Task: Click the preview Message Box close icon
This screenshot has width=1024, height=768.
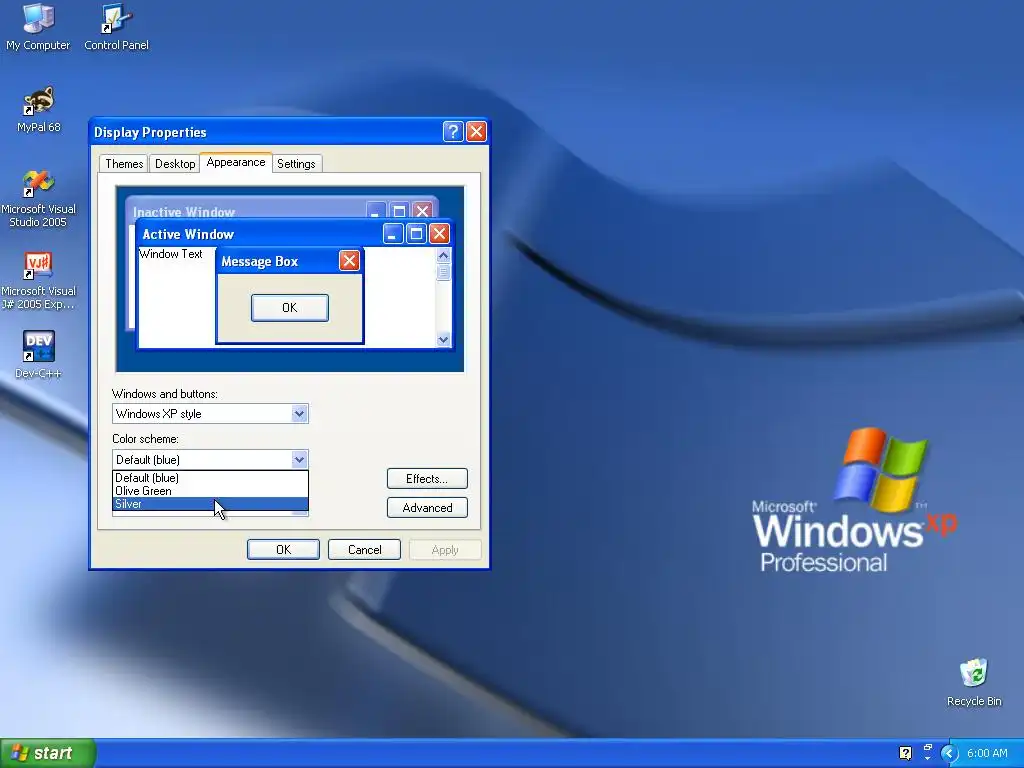Action: pos(349,261)
